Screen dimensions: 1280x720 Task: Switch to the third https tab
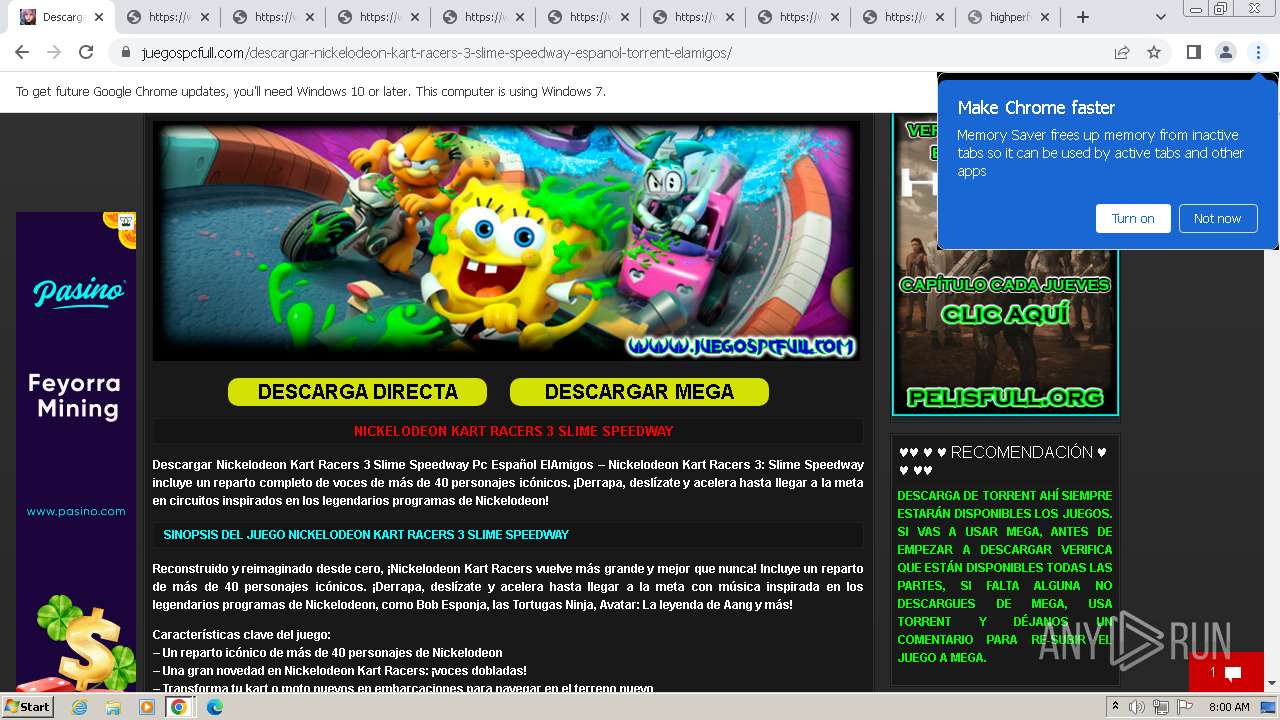pyautogui.click(x=379, y=17)
